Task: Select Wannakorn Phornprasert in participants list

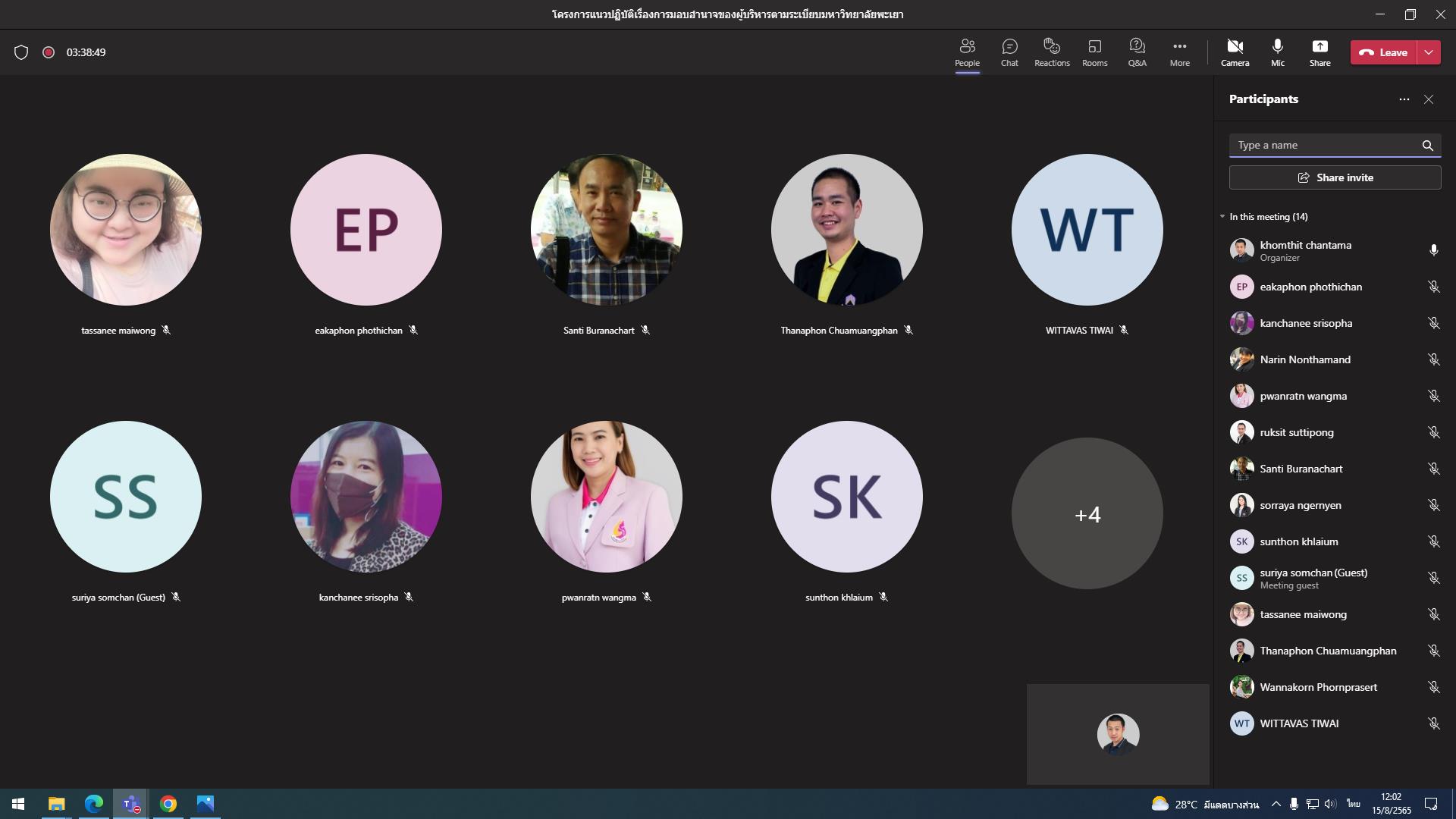Action: click(x=1335, y=687)
